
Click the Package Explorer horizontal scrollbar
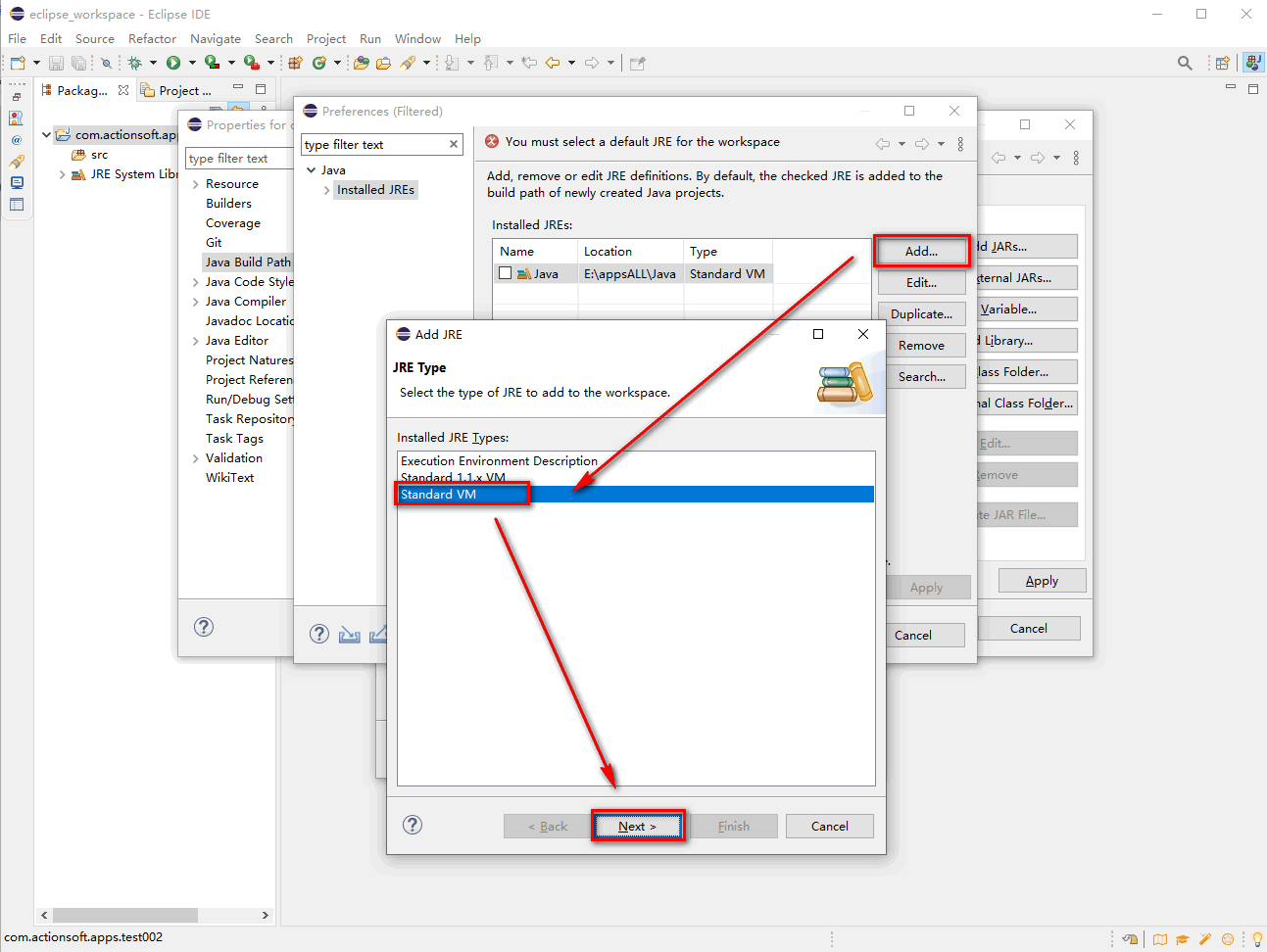[125, 915]
